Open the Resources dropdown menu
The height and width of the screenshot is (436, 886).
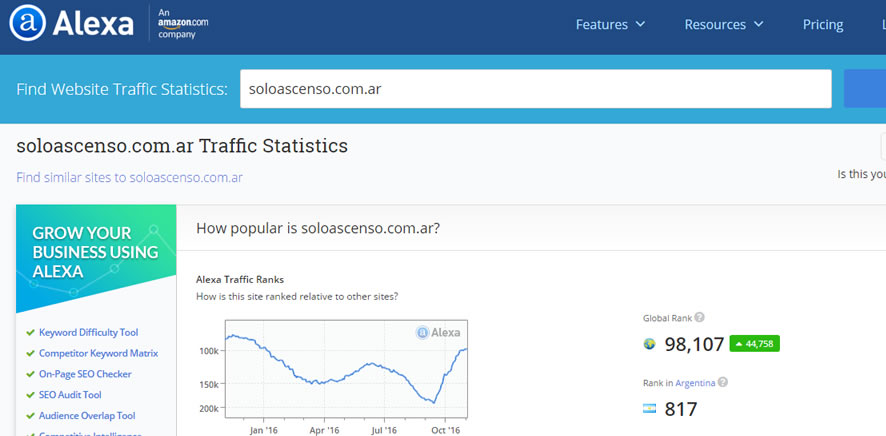(x=724, y=25)
